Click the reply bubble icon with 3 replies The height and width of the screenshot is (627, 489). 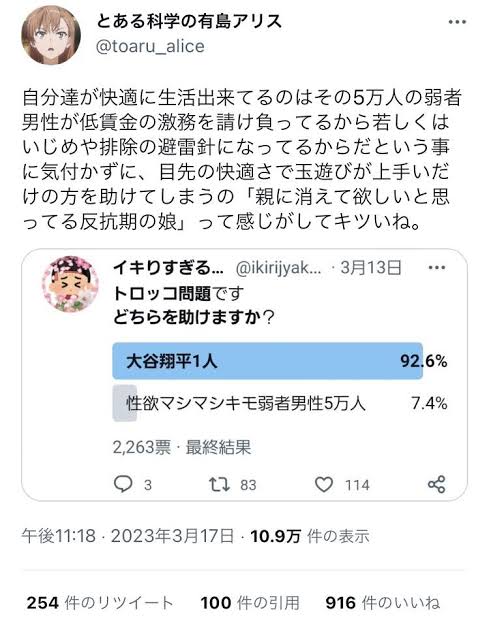point(123,484)
